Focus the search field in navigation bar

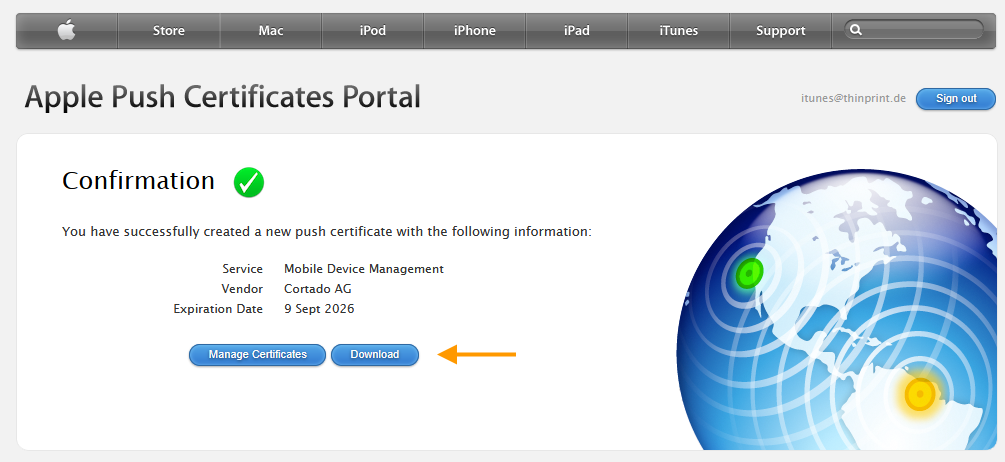point(913,30)
